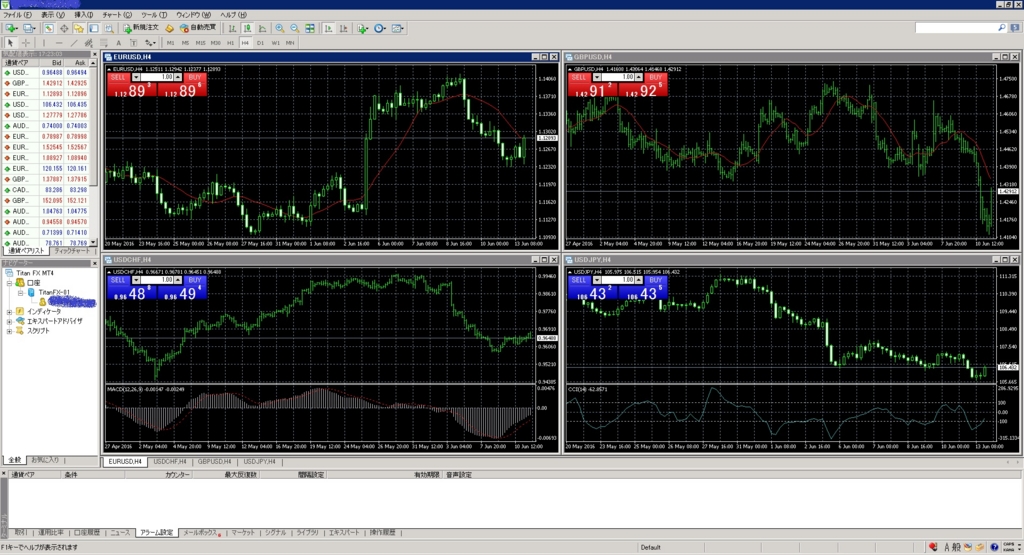Image resolution: width=1024 pixels, height=555 pixels.
Task: Open the periods clock dropdown icon
Action: click(380, 28)
